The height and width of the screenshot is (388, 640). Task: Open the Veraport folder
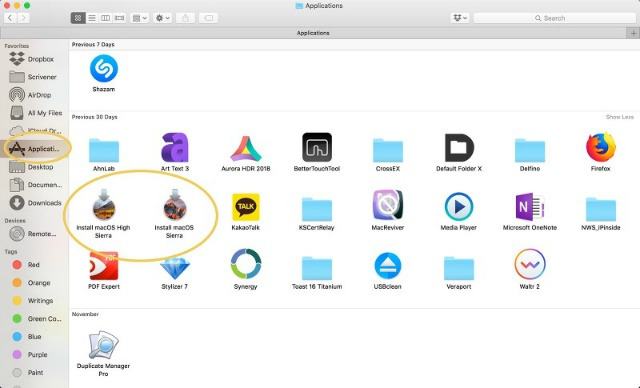click(x=459, y=268)
